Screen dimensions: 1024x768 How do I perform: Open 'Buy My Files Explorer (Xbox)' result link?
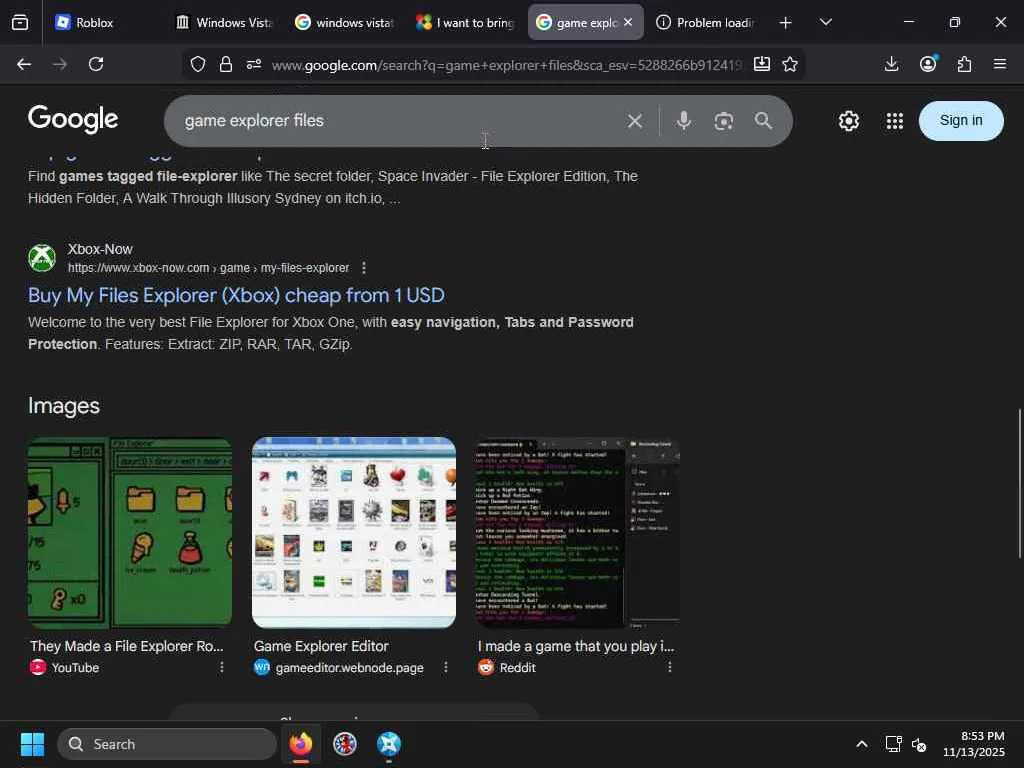236,295
